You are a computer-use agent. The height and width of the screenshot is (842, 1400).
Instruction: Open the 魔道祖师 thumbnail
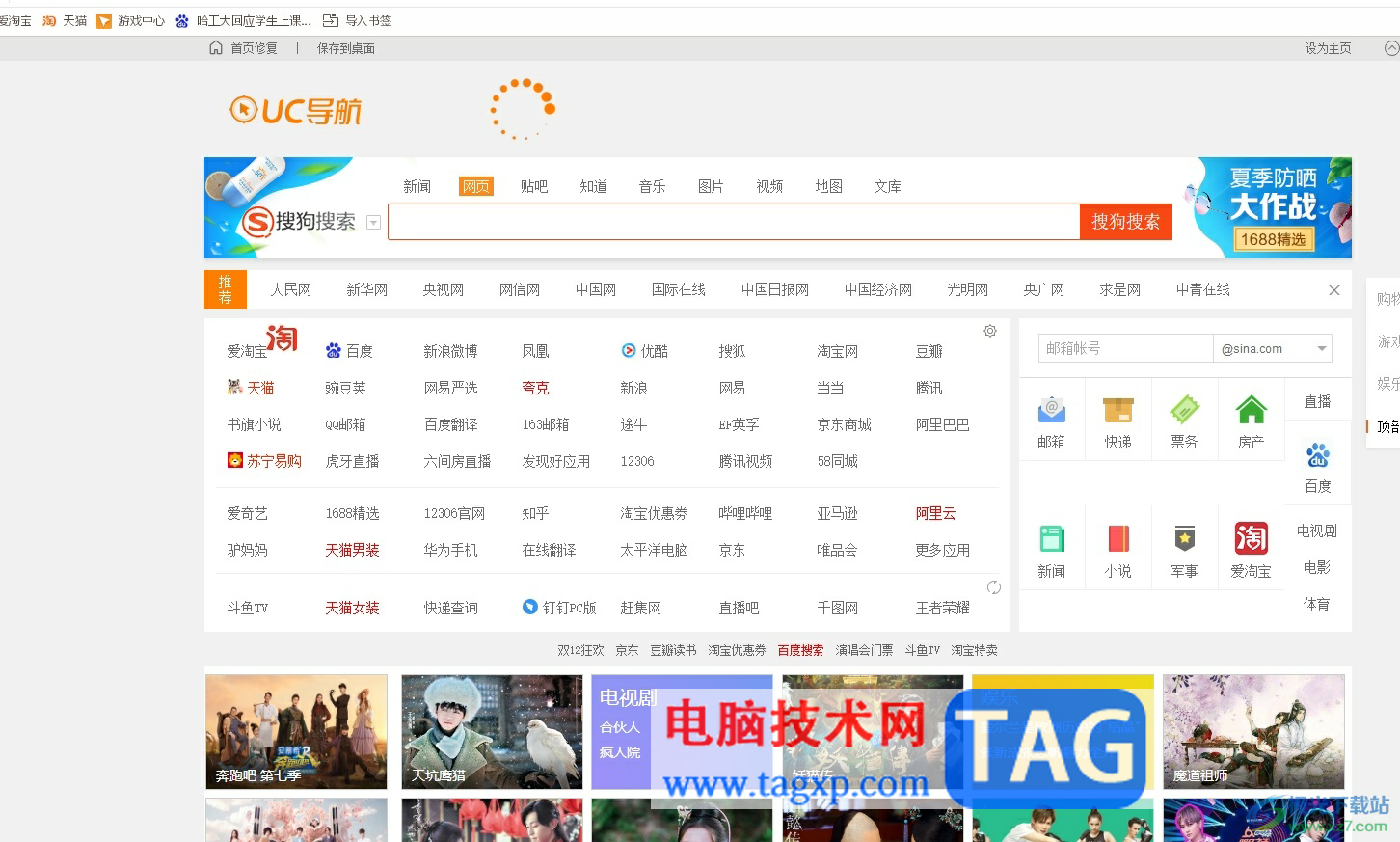1253,732
